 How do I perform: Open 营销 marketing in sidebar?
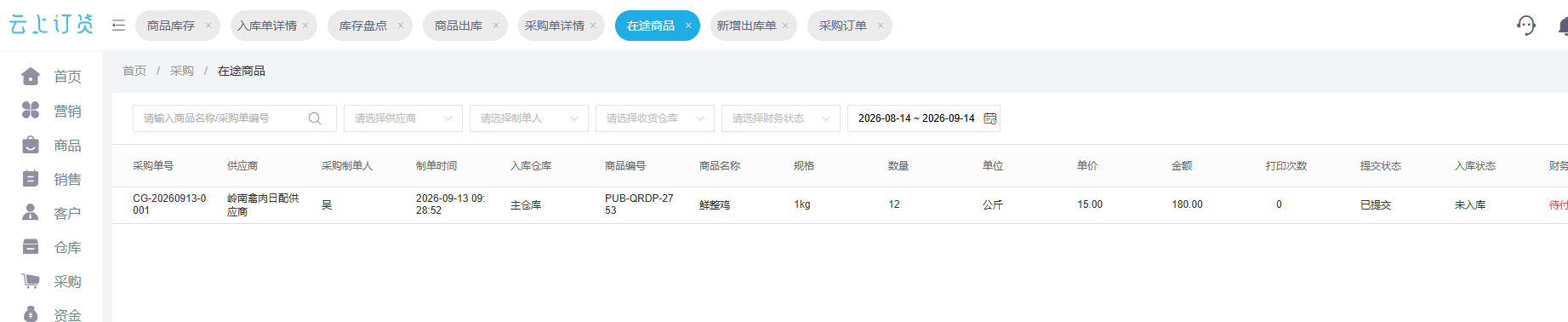[67, 111]
